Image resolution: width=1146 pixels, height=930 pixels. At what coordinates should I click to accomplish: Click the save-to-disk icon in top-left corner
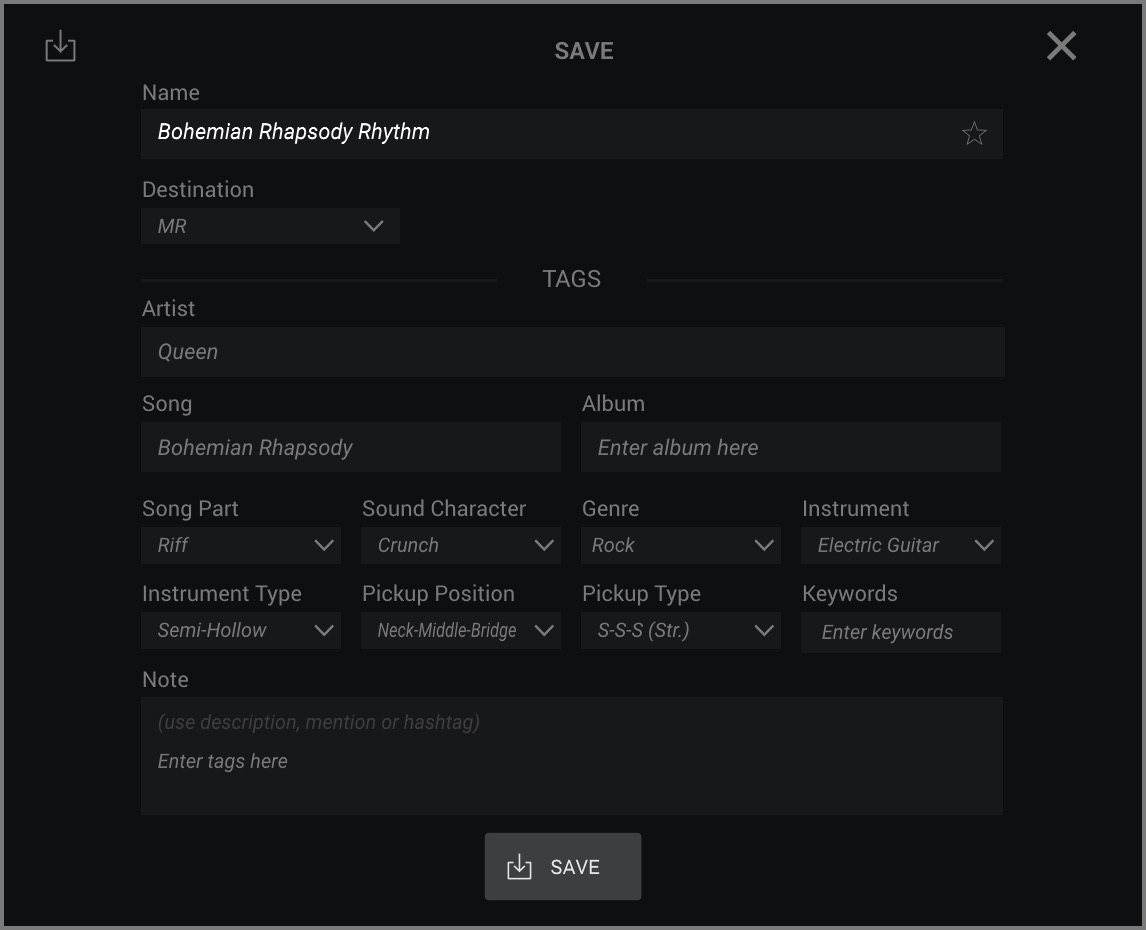point(60,47)
